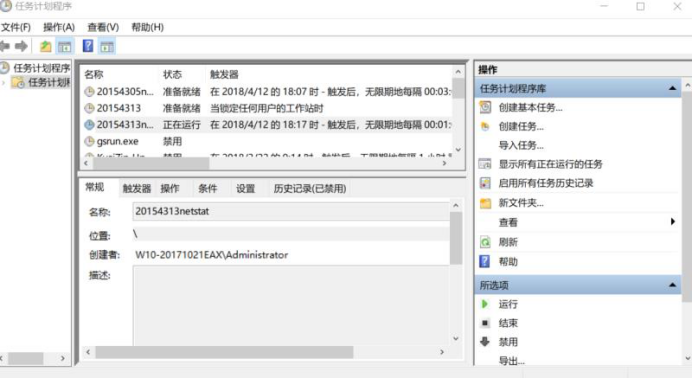The image size is (693, 378).
Task: Click 显示所有正在运行的任务 action
Action: (551, 164)
